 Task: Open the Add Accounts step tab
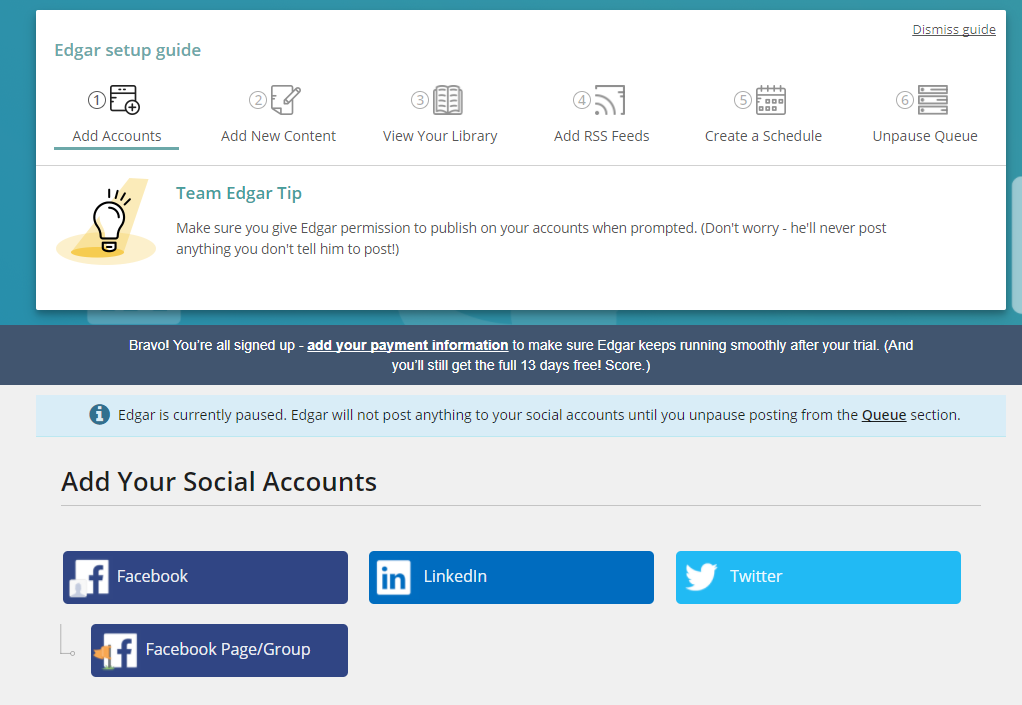[117, 117]
